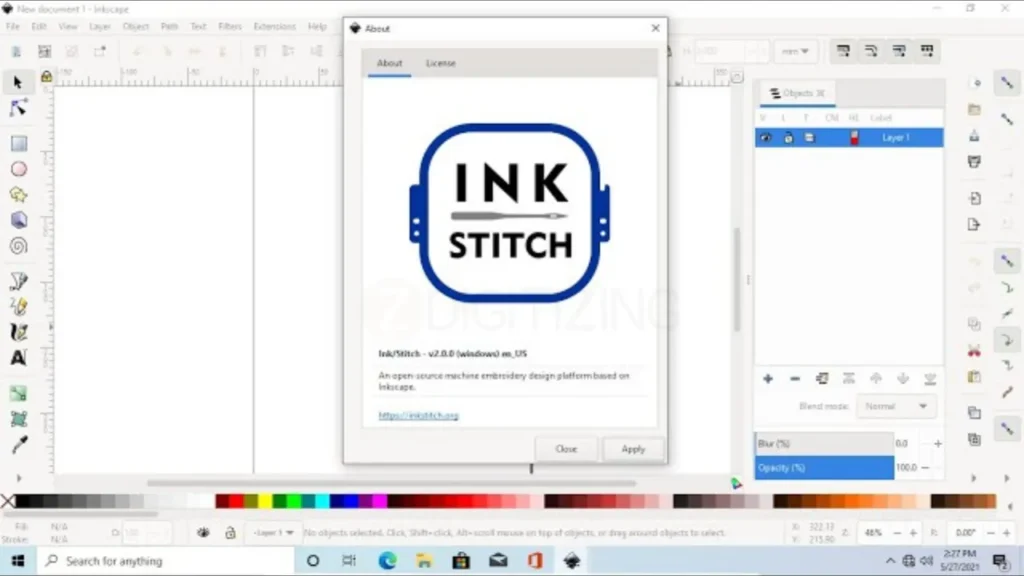
Task: Select the Node editor tool
Action: pos(18,109)
